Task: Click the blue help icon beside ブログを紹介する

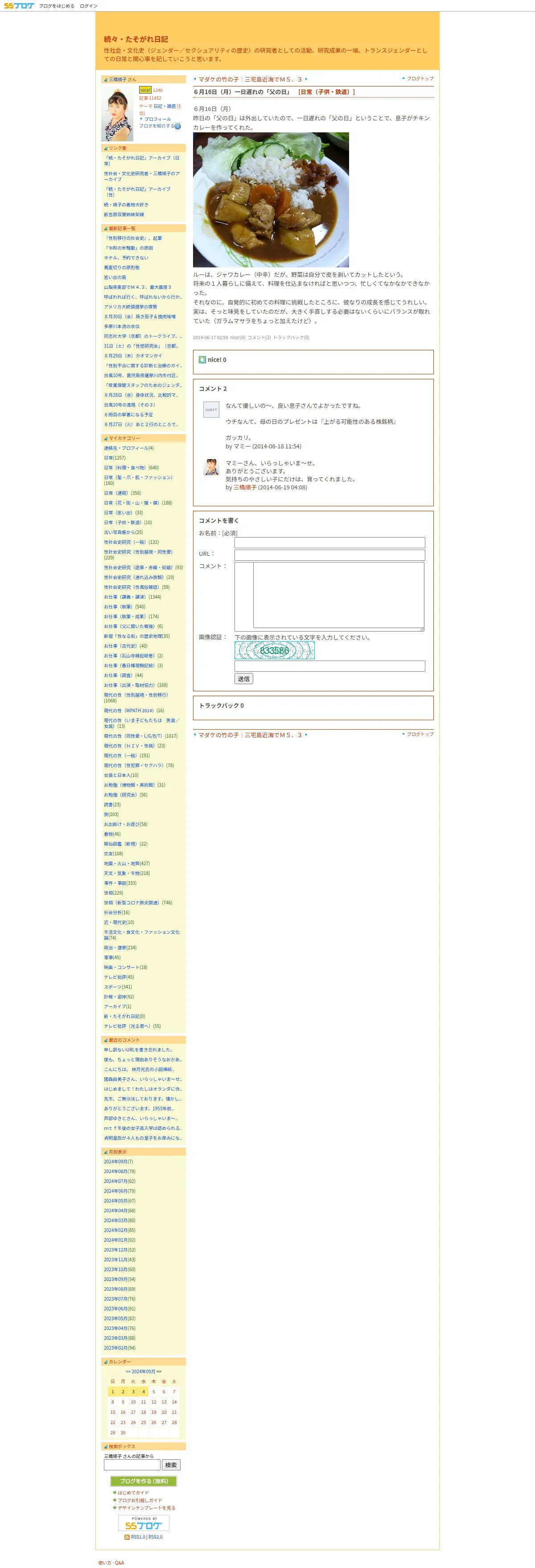Action: point(178,127)
